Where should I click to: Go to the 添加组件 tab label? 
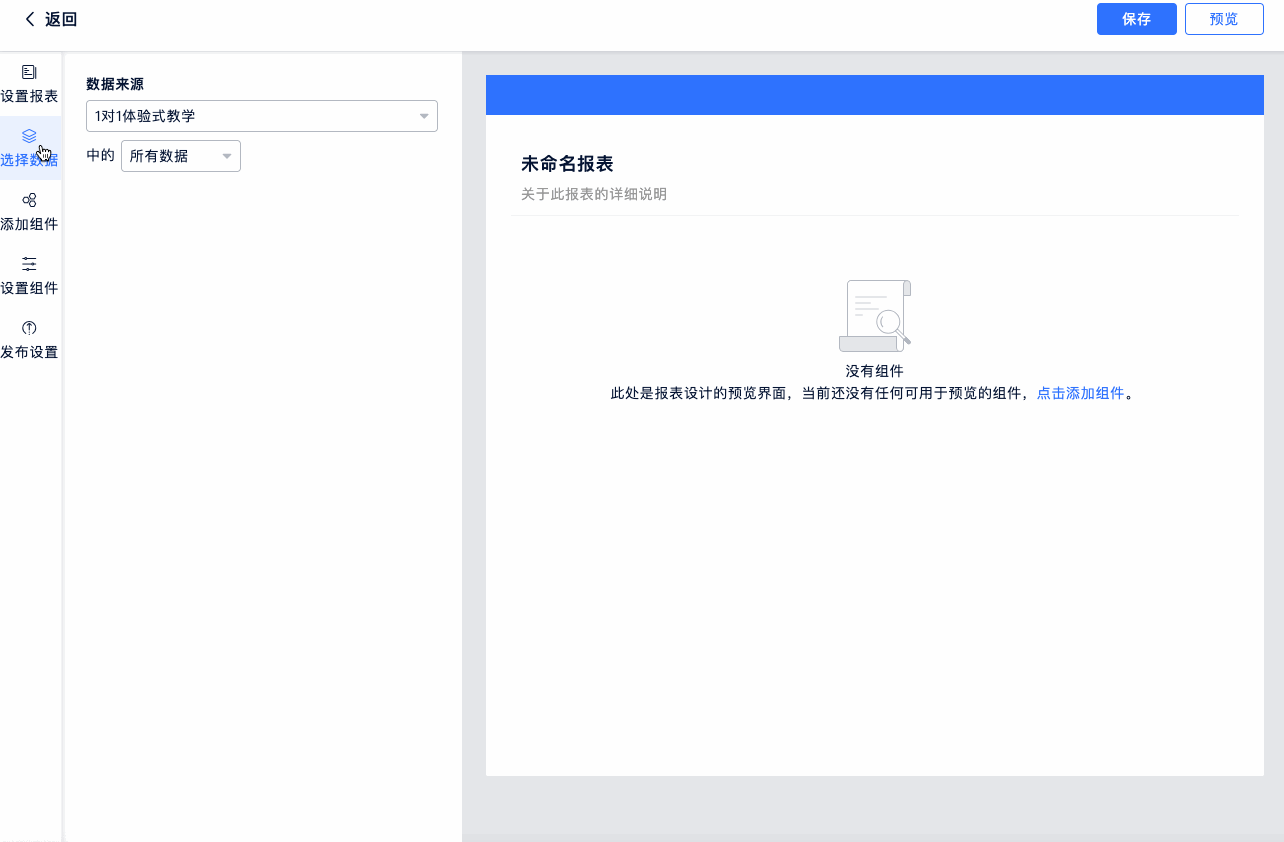click(29, 224)
